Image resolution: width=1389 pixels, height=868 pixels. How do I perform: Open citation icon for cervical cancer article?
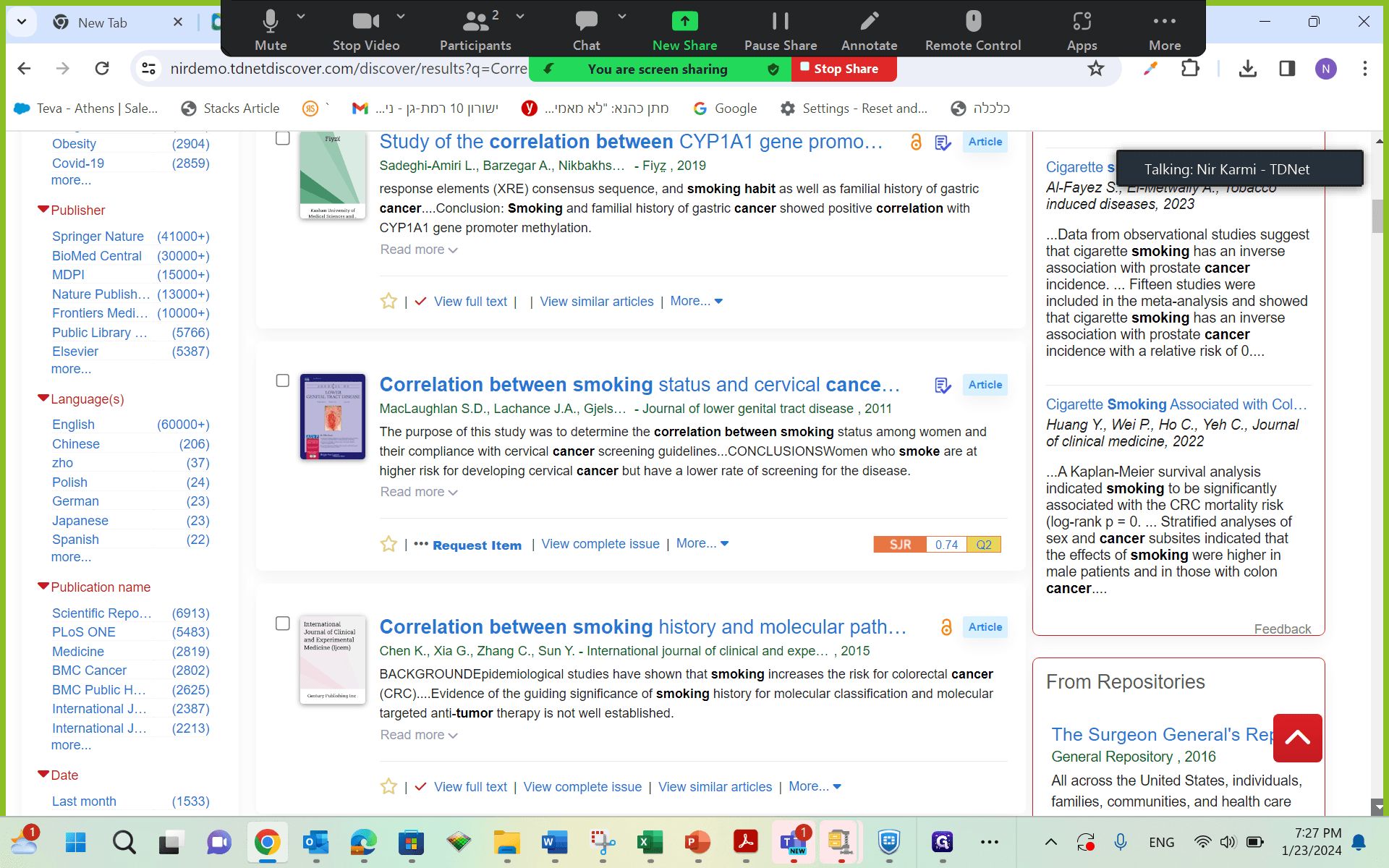(x=942, y=386)
